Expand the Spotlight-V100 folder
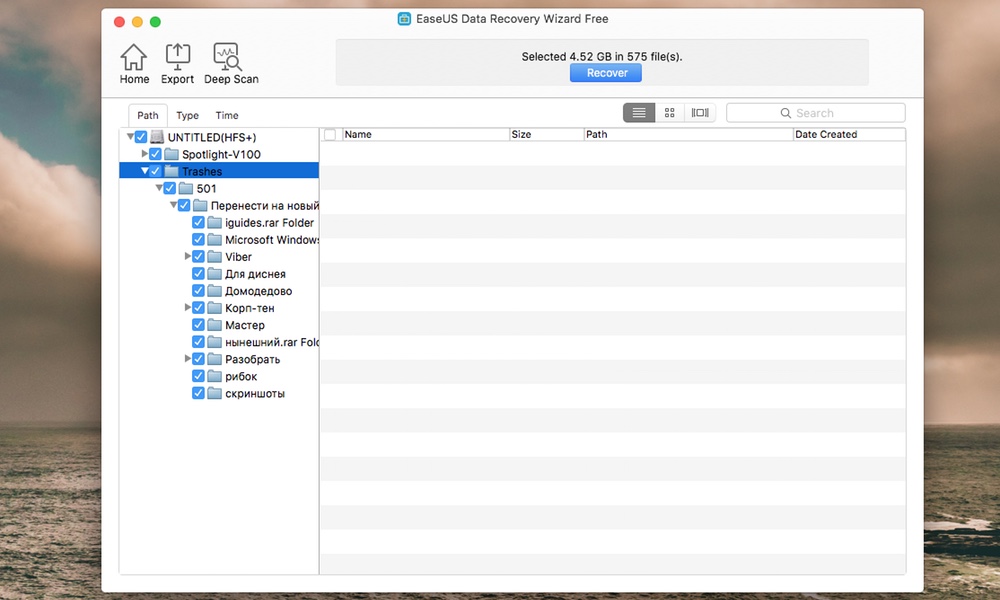This screenshot has height=600, width=1000. tap(145, 154)
